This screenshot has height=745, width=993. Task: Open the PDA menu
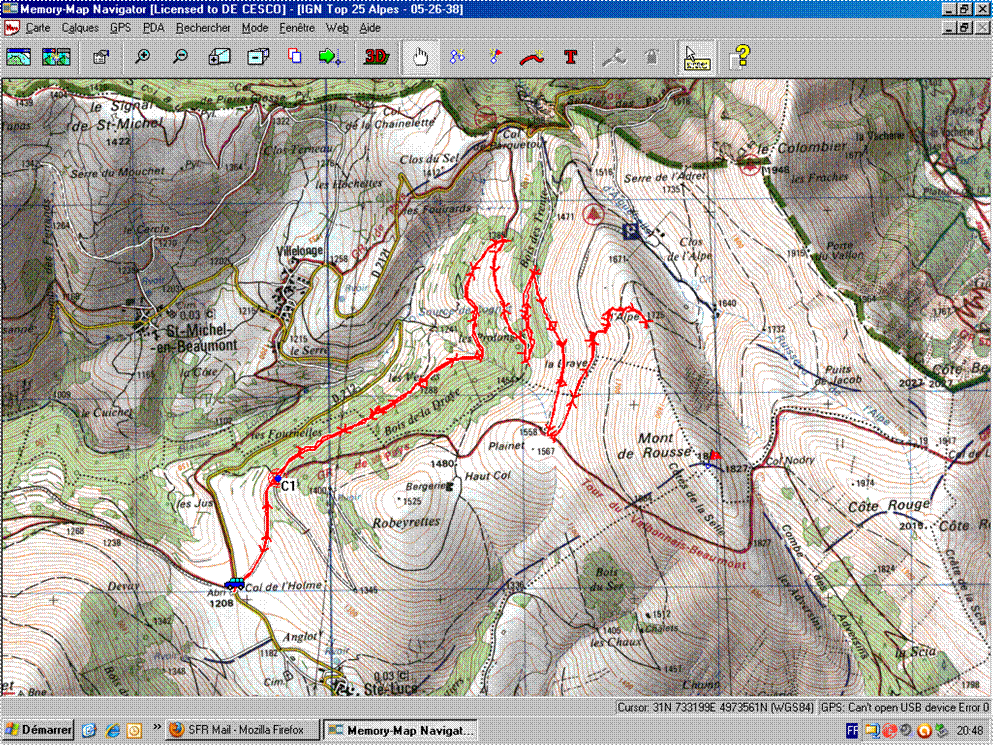(x=153, y=28)
